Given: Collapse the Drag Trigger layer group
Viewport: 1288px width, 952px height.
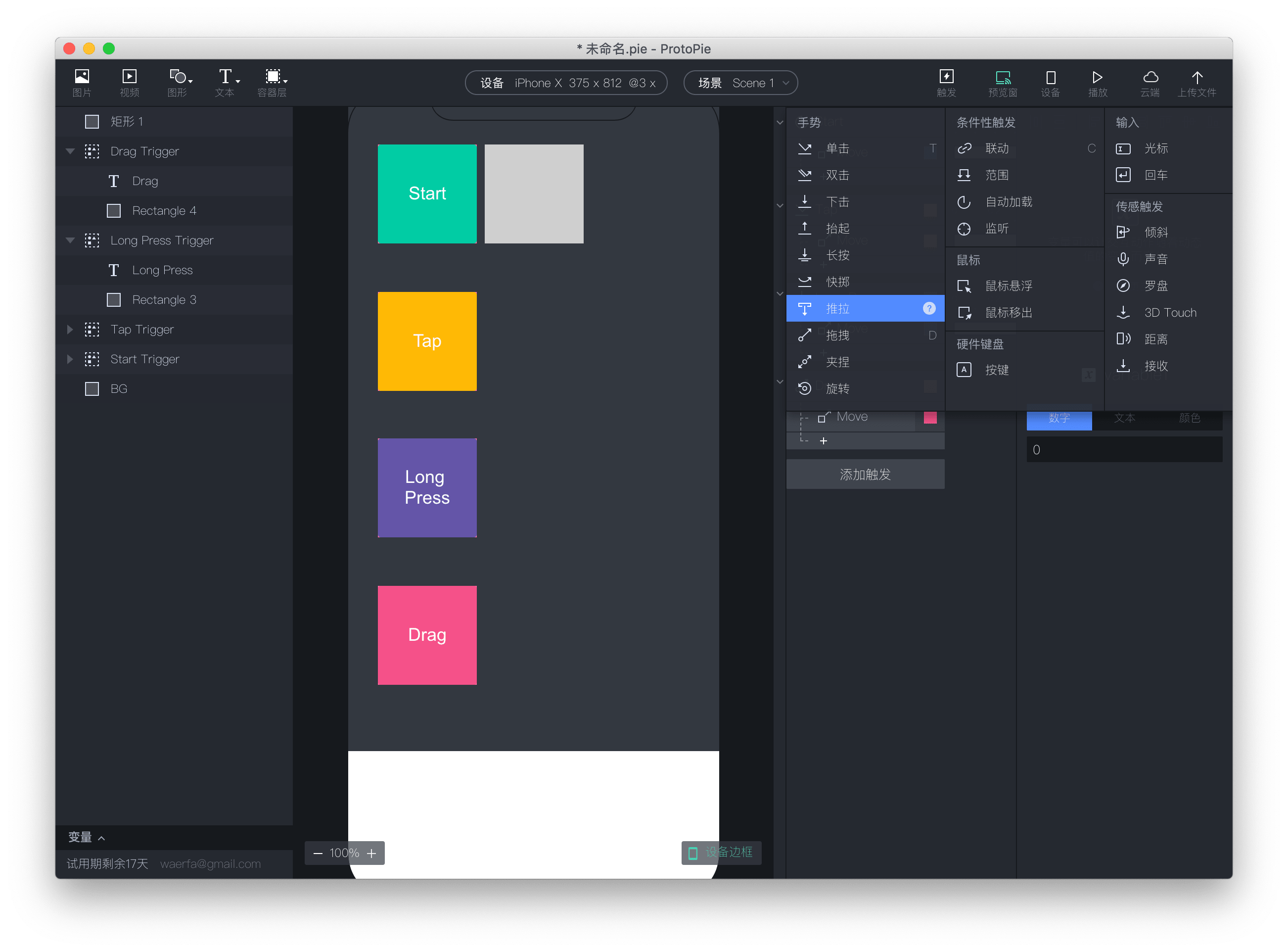Looking at the screenshot, I should point(70,151).
